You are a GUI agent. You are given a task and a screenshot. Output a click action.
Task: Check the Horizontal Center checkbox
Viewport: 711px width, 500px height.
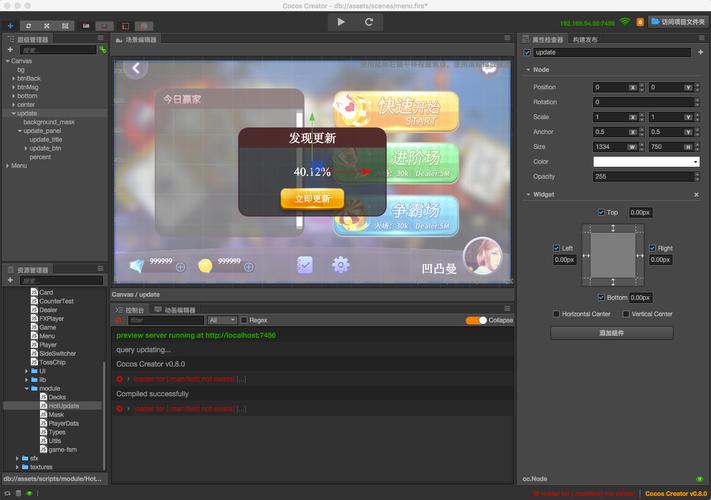pos(556,314)
